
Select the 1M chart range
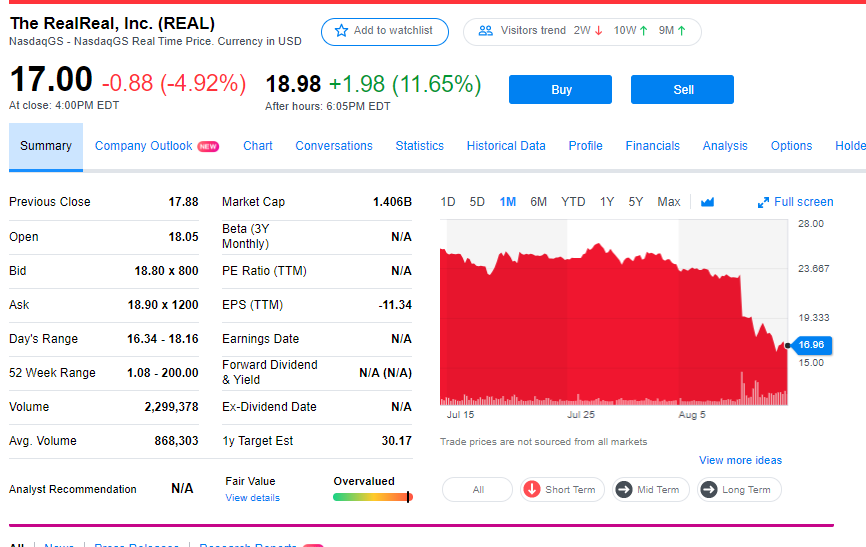(x=508, y=202)
